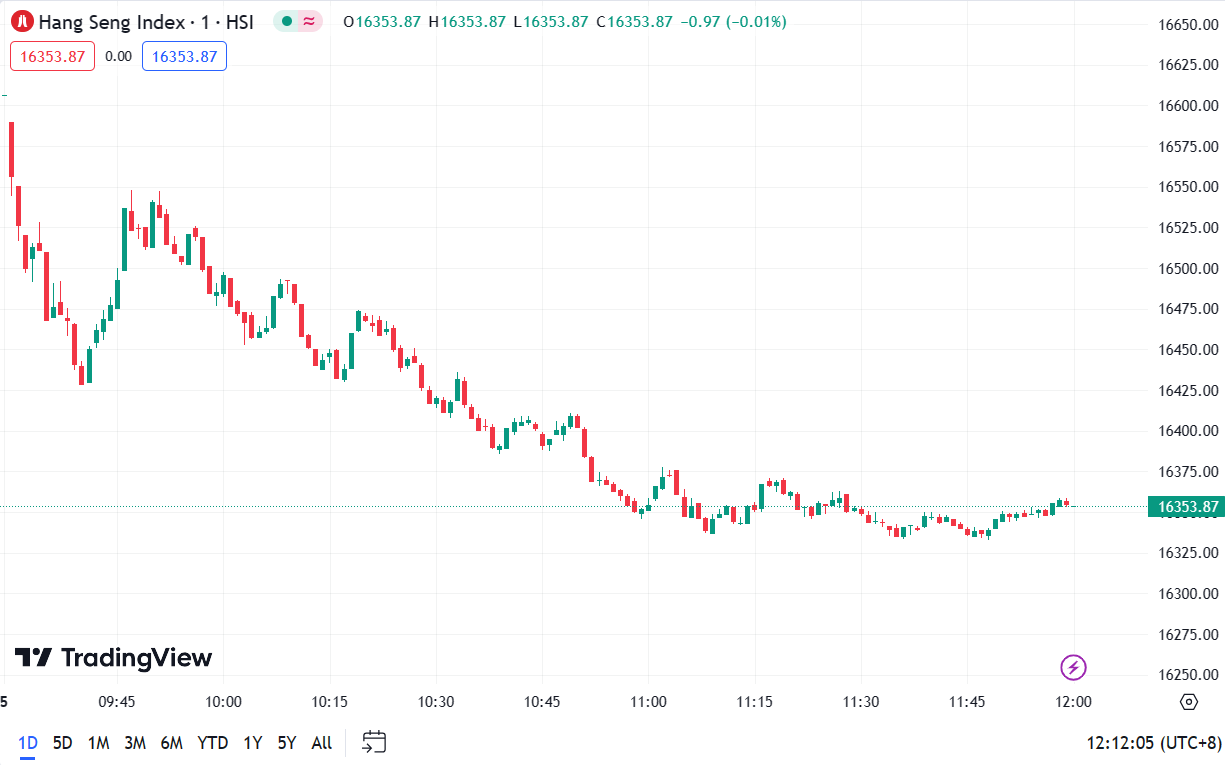Image resolution: width=1225 pixels, height=765 pixels.
Task: Click the TradingView logo
Action: pos(113,657)
